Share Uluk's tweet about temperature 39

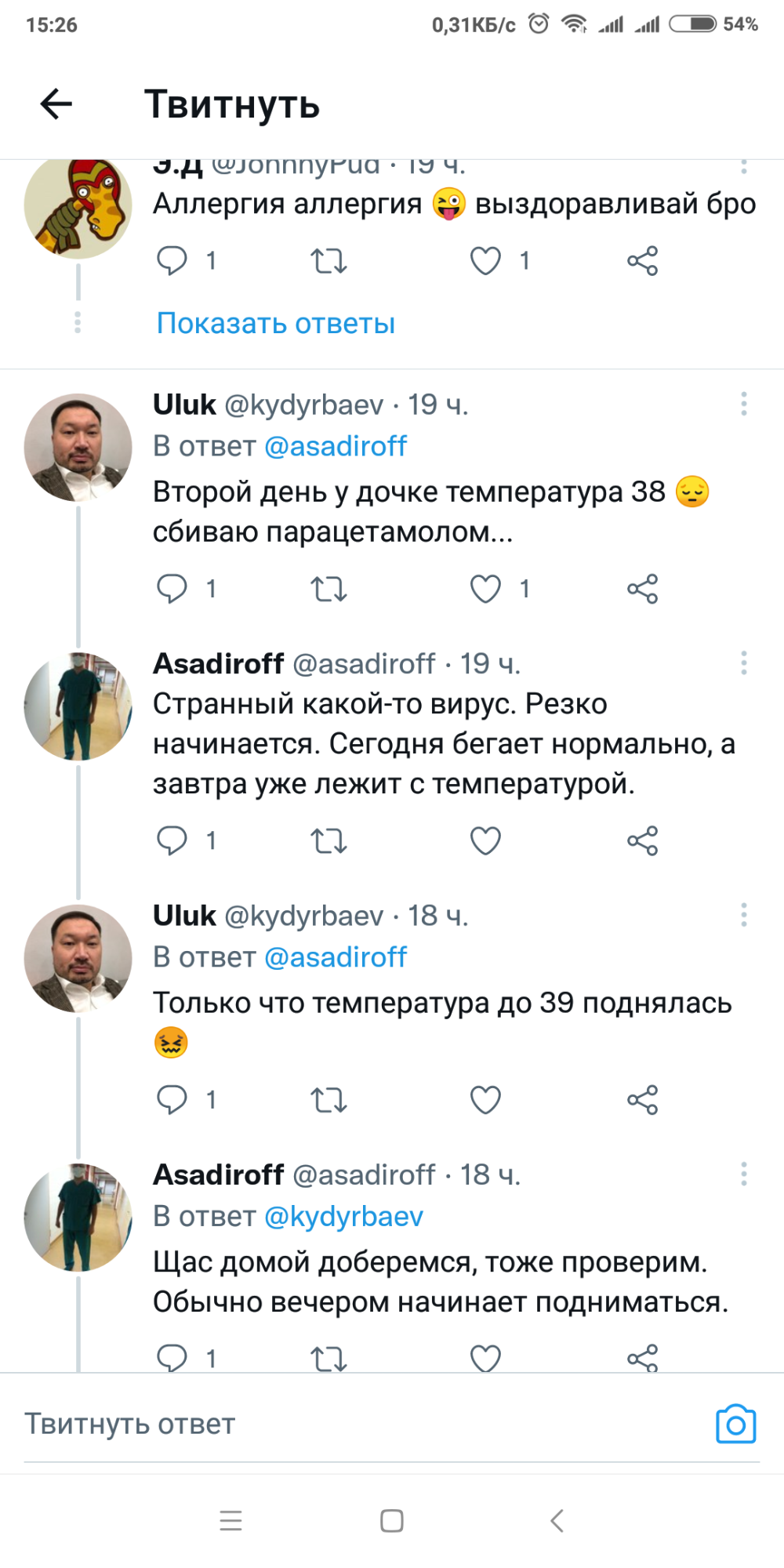[642, 1100]
